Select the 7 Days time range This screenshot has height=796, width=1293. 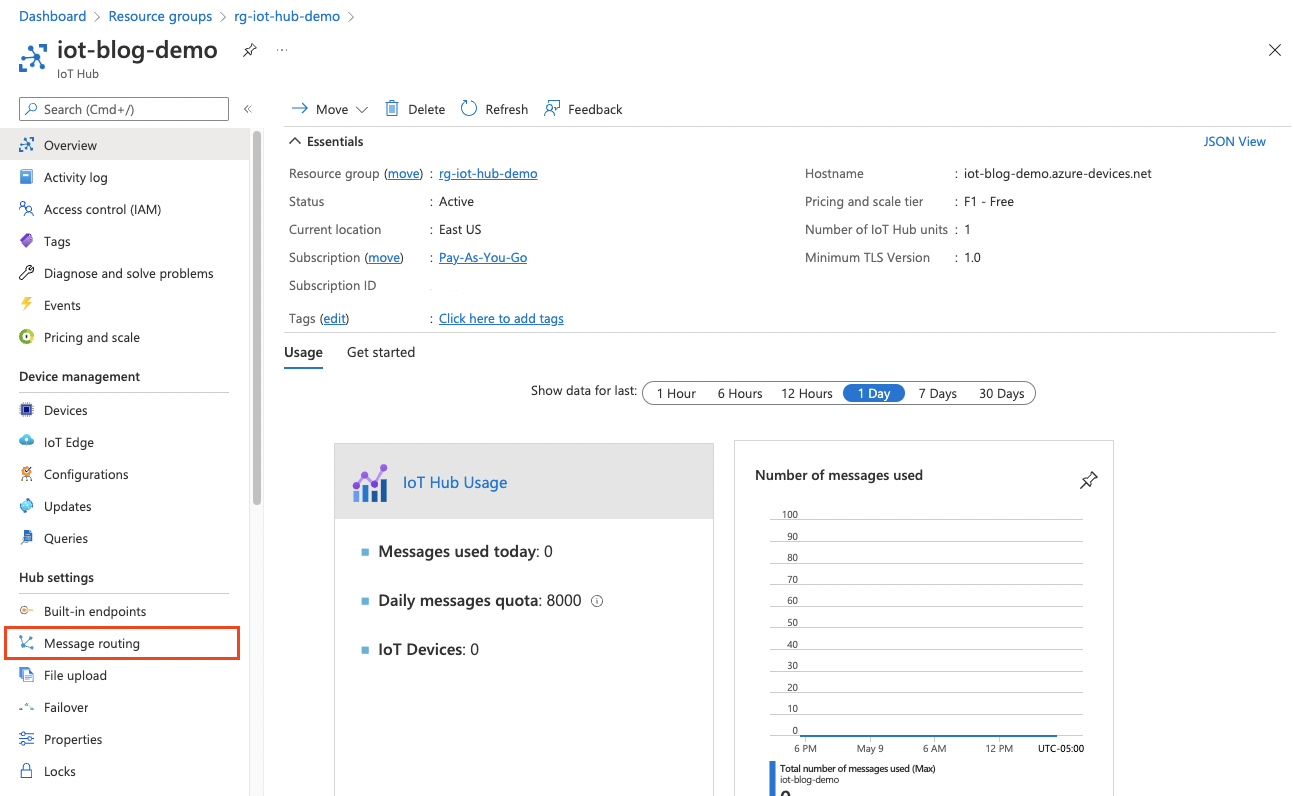click(937, 393)
